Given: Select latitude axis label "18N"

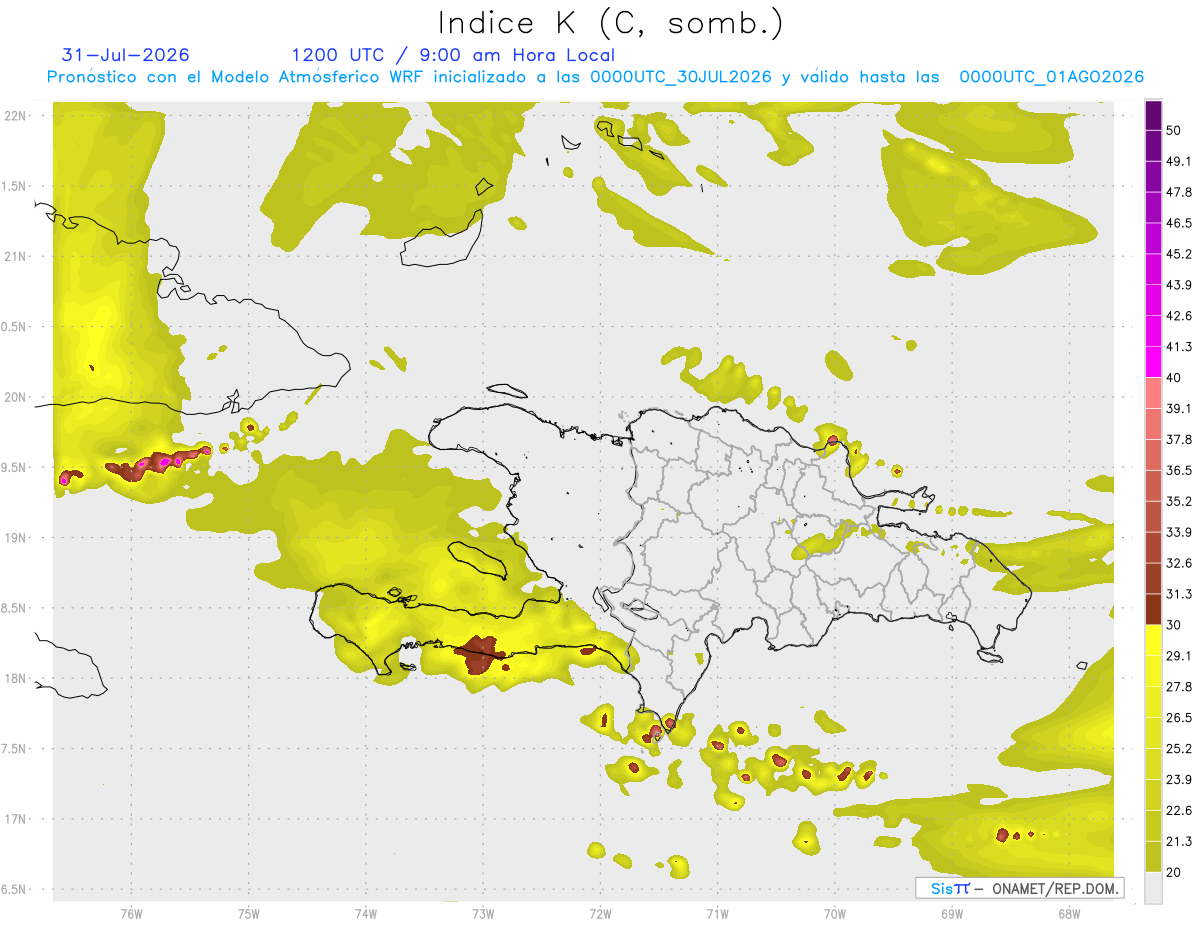Looking at the screenshot, I should click(x=17, y=678).
